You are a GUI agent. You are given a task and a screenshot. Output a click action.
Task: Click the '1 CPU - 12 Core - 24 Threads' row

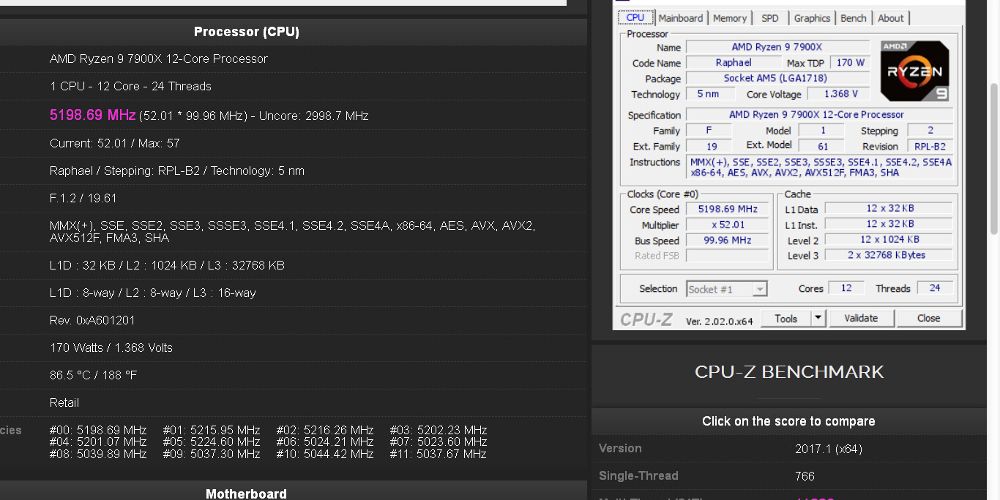tap(130, 86)
